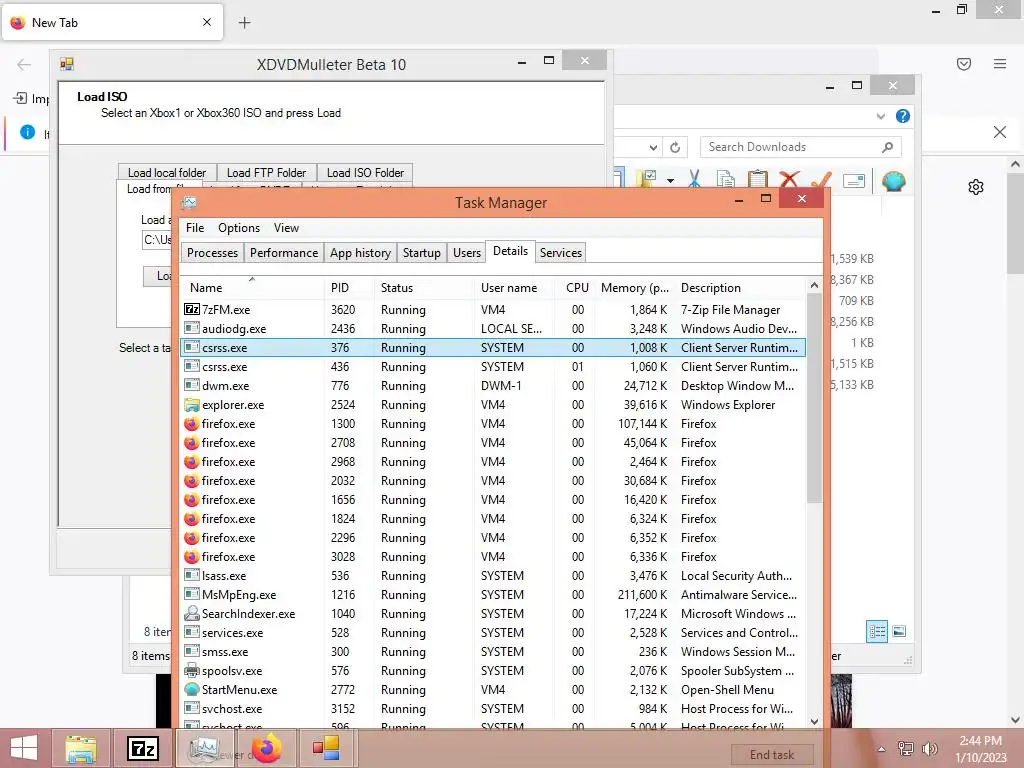Open the Windows Start button on taskbar
The width and height of the screenshot is (1024, 768).
(24, 748)
